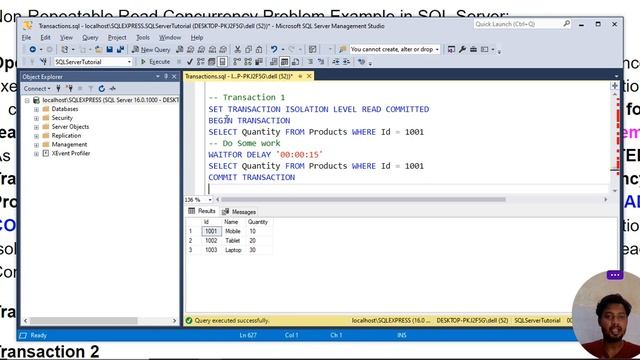The height and width of the screenshot is (360, 640).
Task: Open the Connect dropdown in Object Explorer
Action: click(x=37, y=88)
